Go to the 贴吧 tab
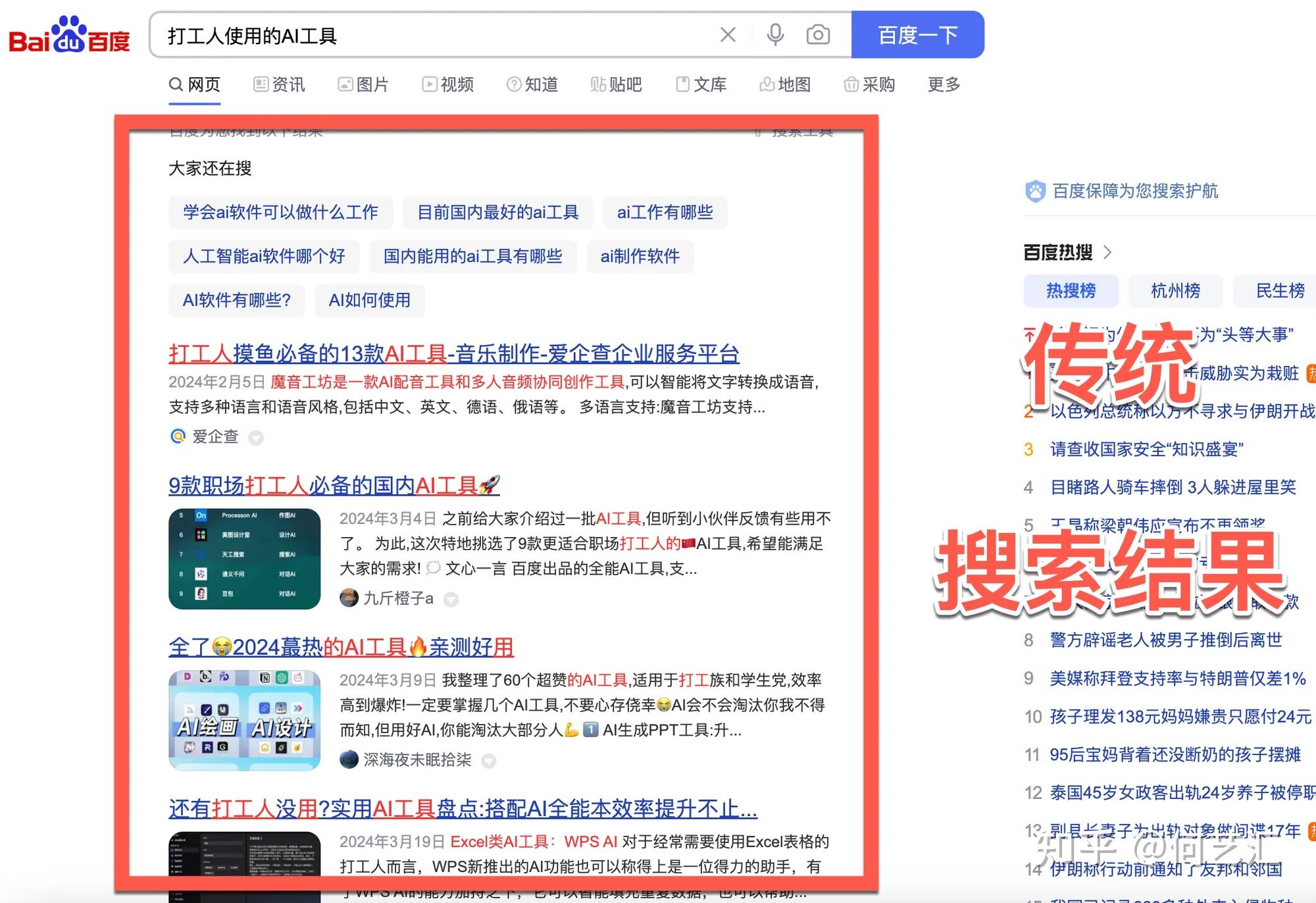The height and width of the screenshot is (903, 1316). 616,84
